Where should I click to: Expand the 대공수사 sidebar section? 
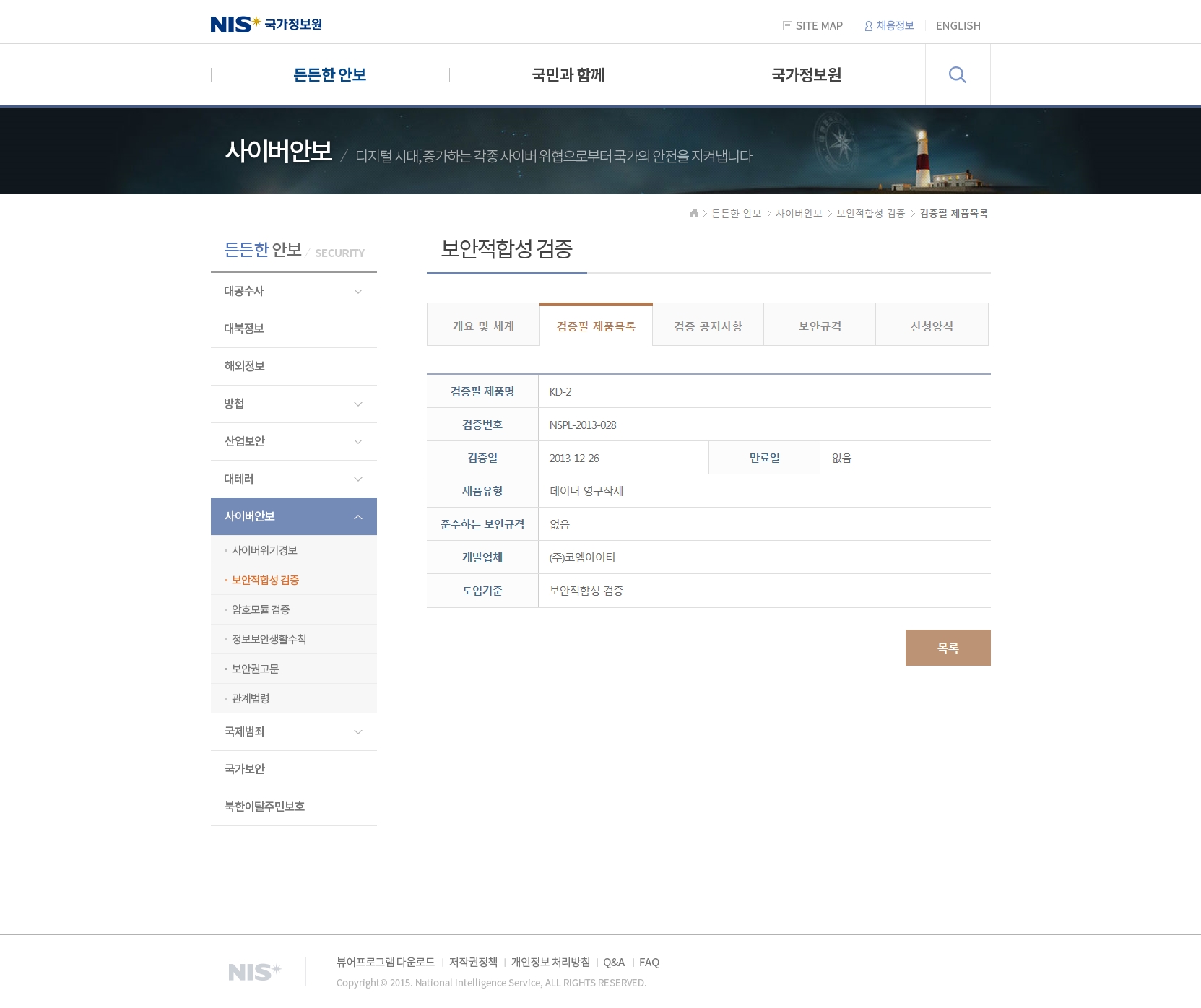[293, 292]
